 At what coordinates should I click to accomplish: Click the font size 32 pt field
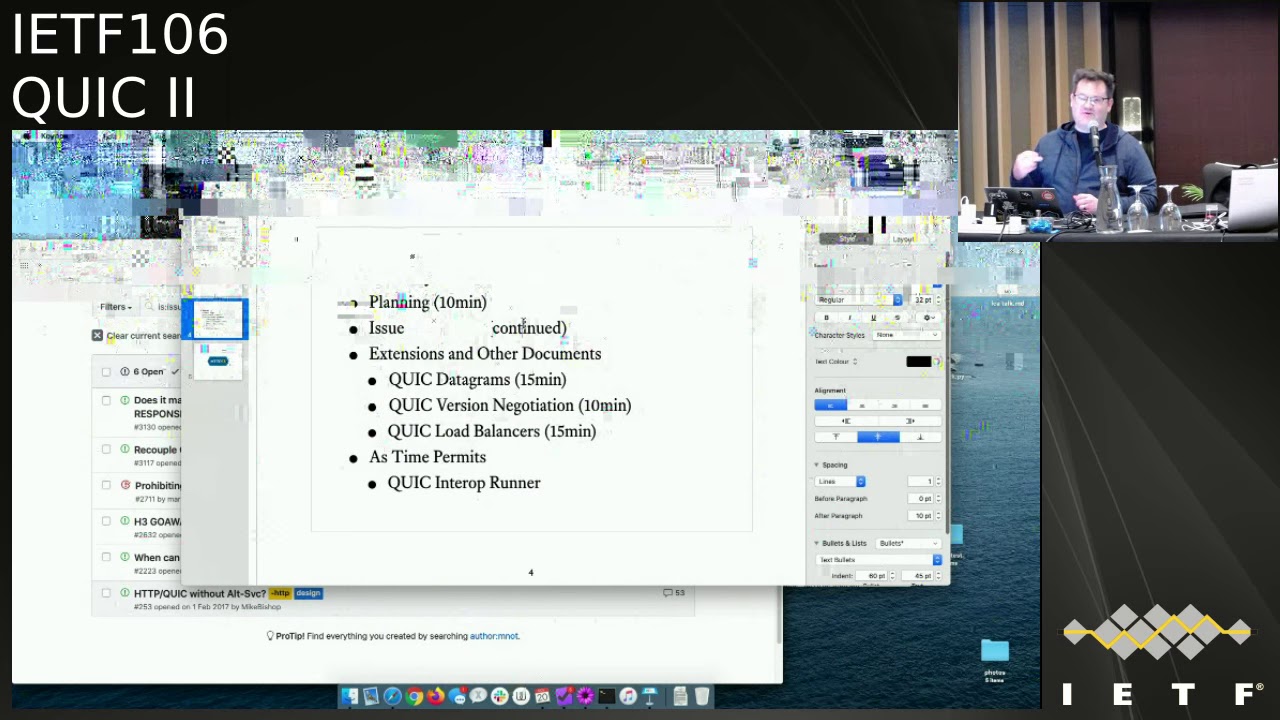point(921,300)
